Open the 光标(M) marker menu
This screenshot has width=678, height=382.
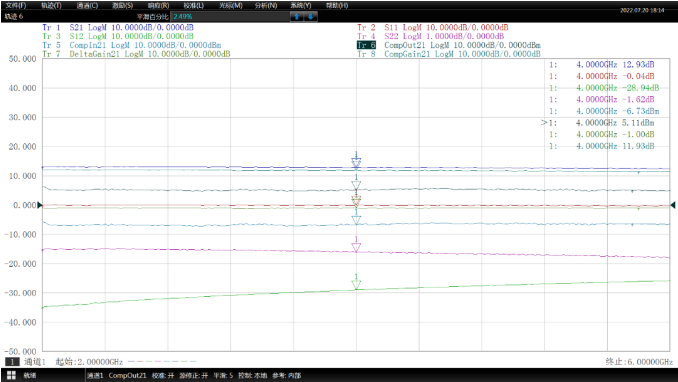point(230,5)
